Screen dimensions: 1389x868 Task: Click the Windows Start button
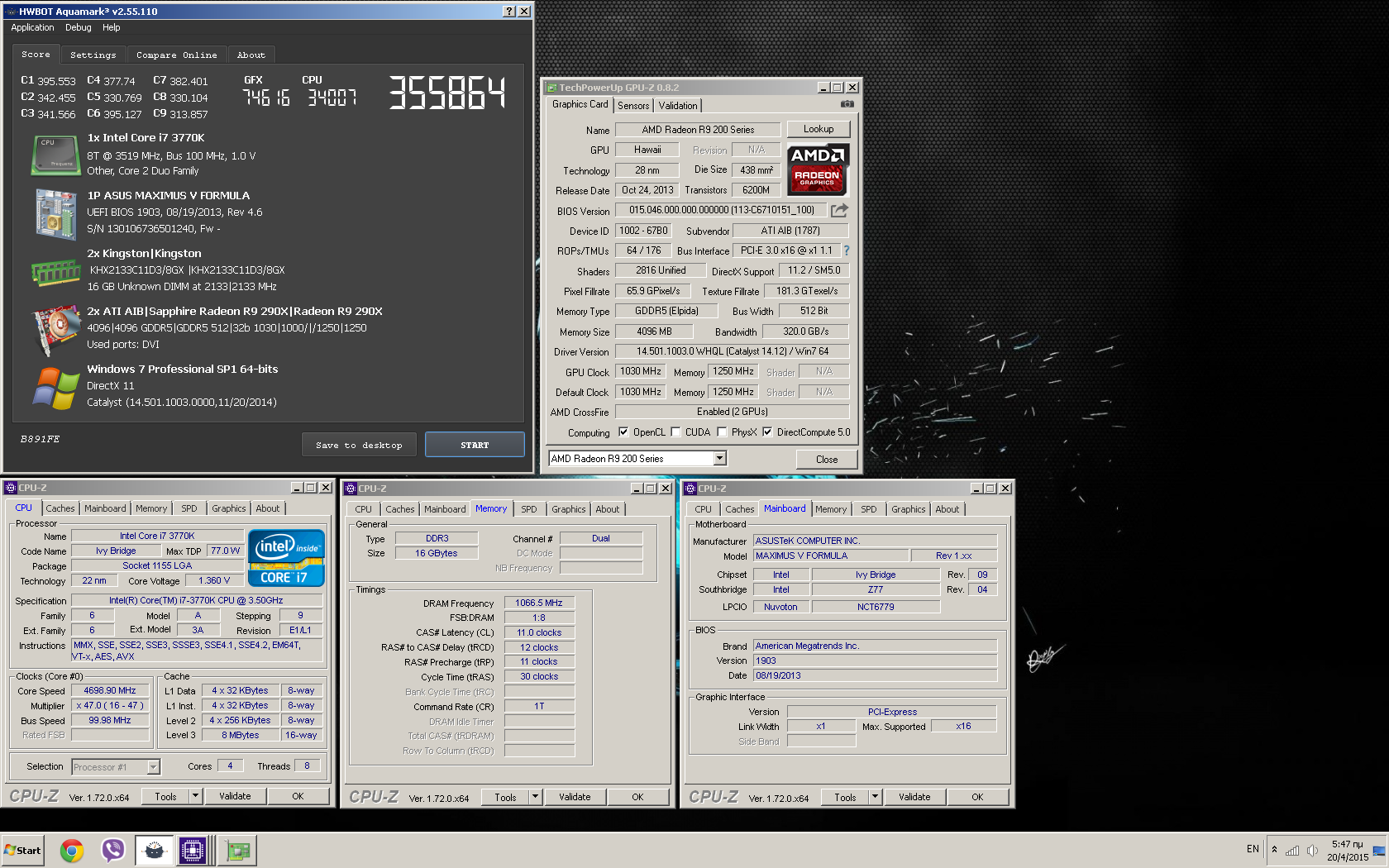[23, 850]
